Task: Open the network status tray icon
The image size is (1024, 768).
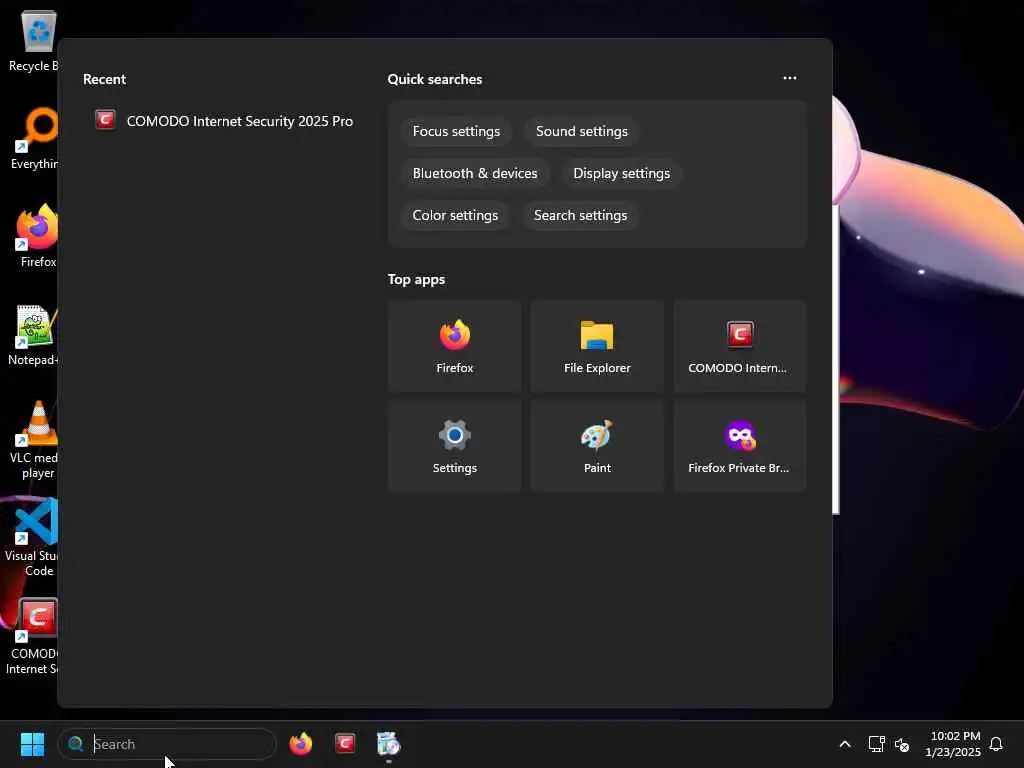Action: (876, 744)
